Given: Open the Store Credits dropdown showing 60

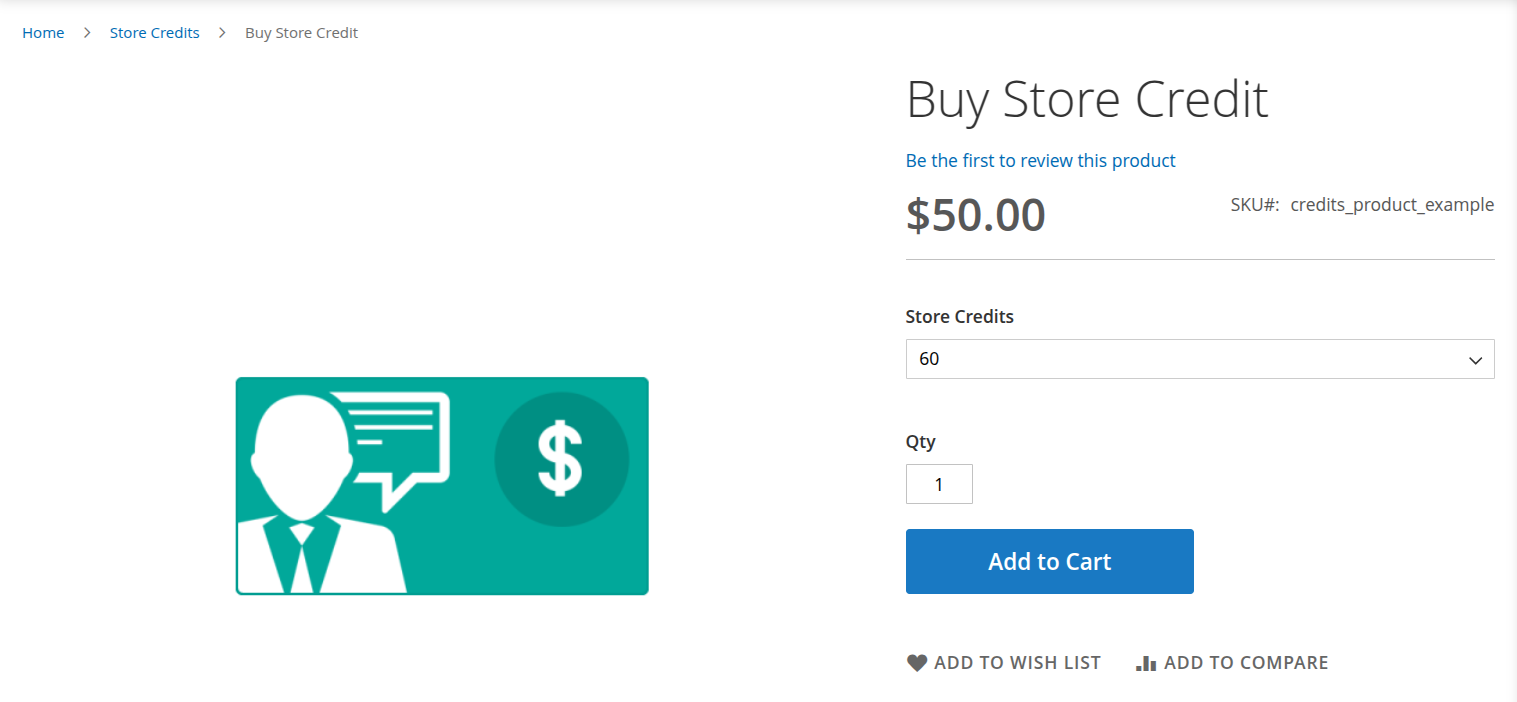Looking at the screenshot, I should 1200,359.
